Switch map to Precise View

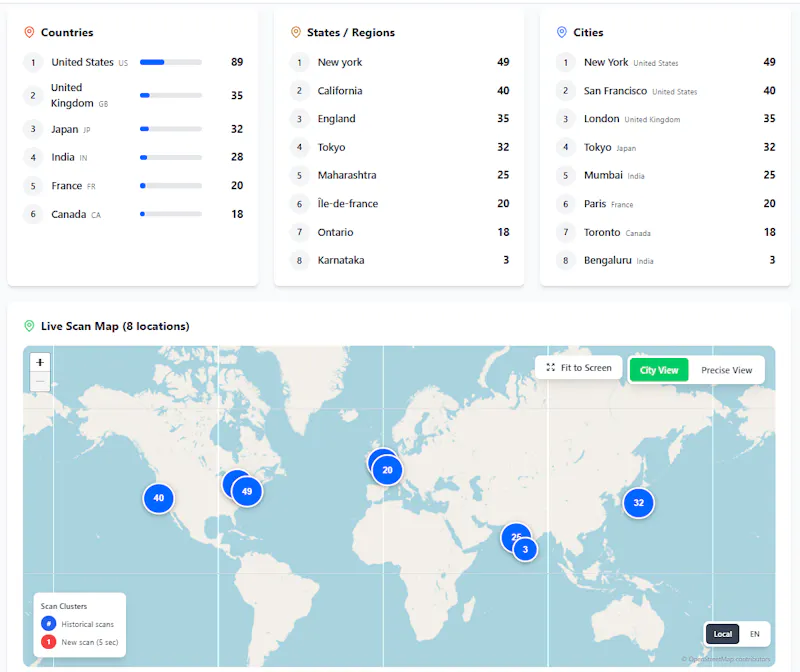pyautogui.click(x=727, y=370)
